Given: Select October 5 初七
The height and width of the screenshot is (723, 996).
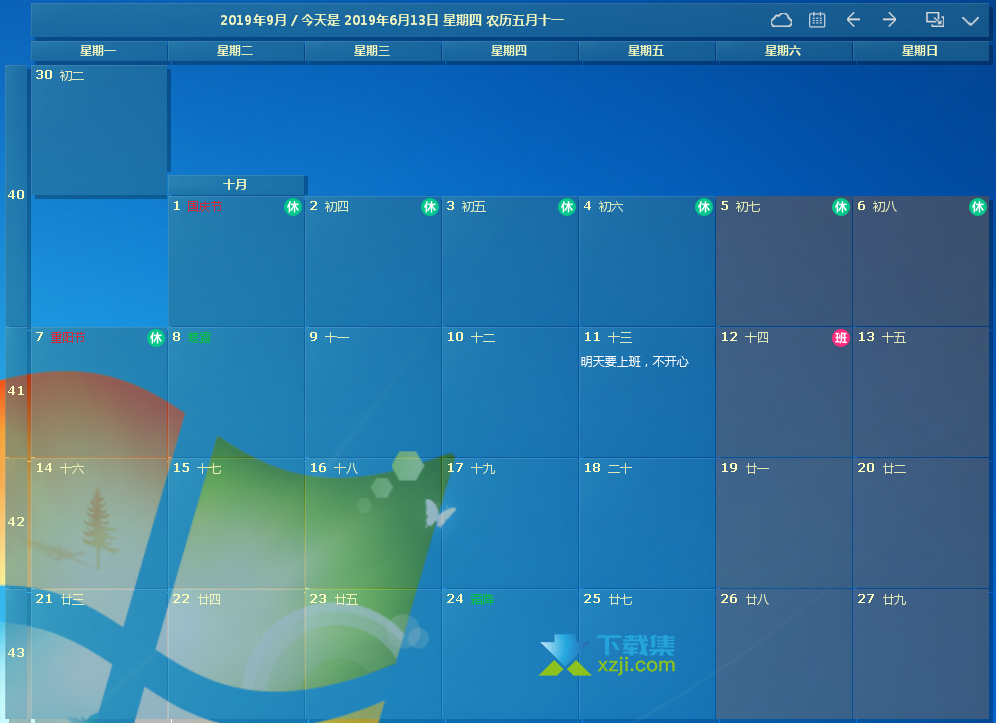Looking at the screenshot, I should point(784,261).
